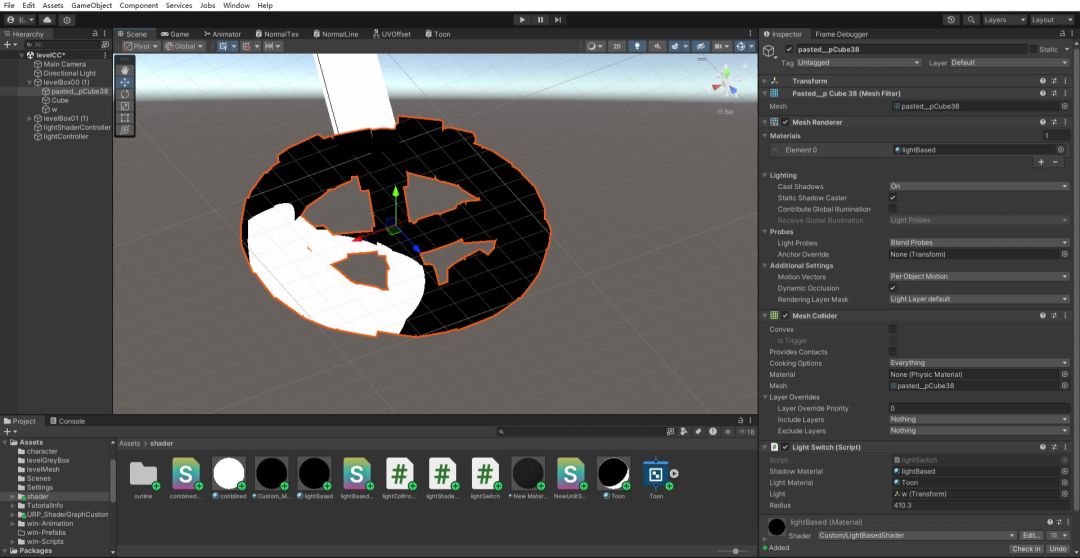Open the Layers dropdown in top bar

point(1005,20)
